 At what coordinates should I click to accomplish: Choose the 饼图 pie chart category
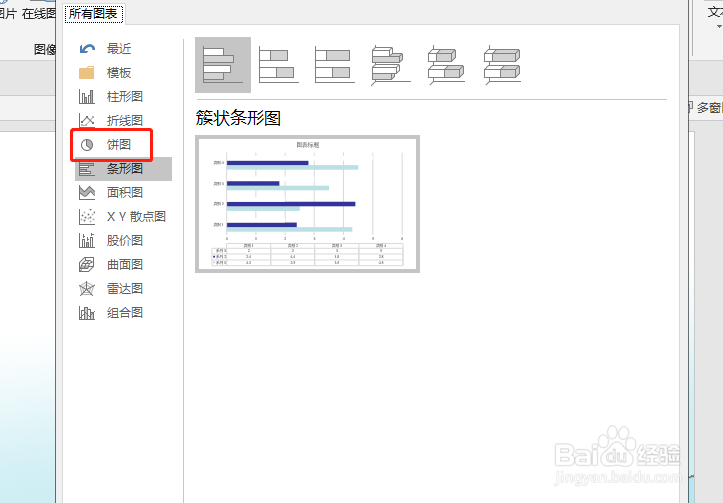[124, 144]
